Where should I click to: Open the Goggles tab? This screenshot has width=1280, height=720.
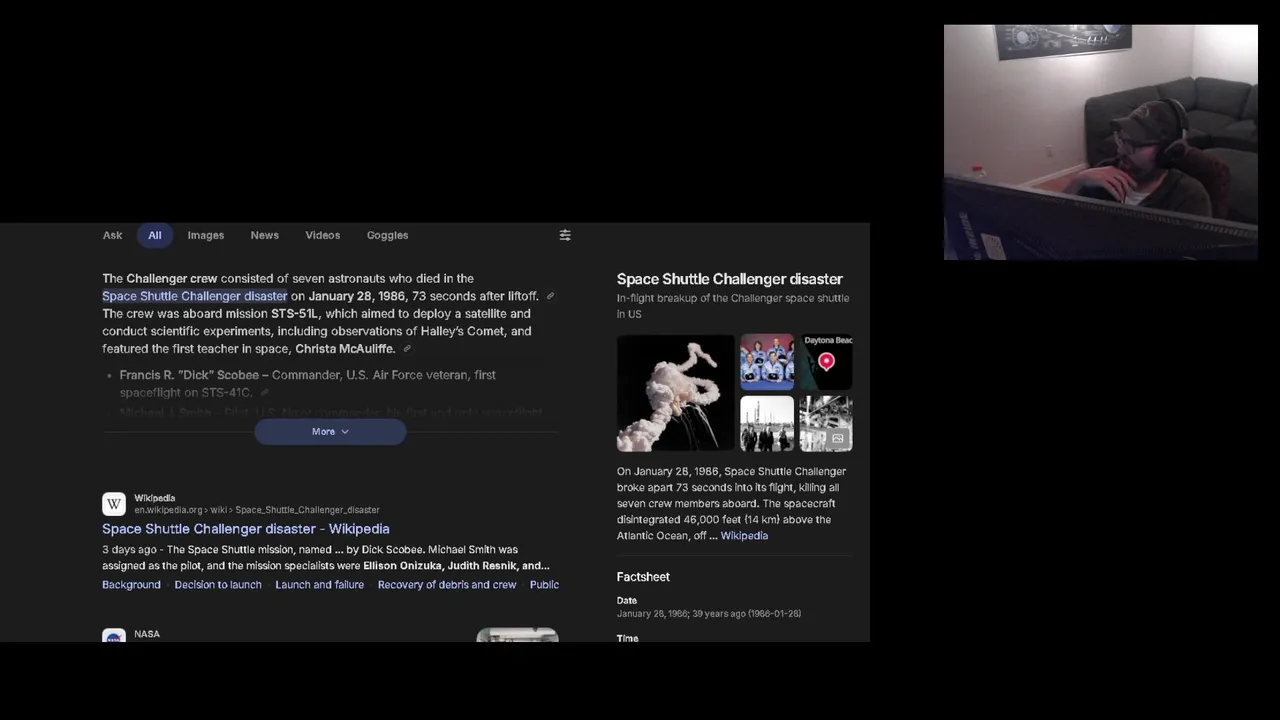(387, 235)
